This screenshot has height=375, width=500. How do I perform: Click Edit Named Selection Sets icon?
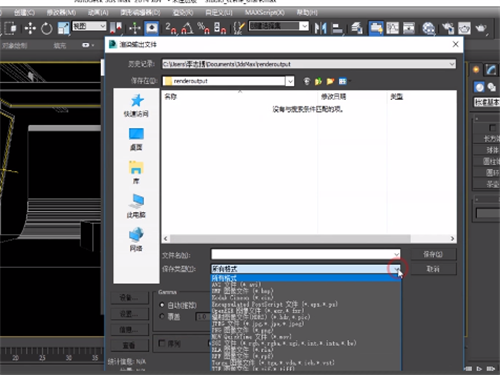pyautogui.click(x=239, y=28)
